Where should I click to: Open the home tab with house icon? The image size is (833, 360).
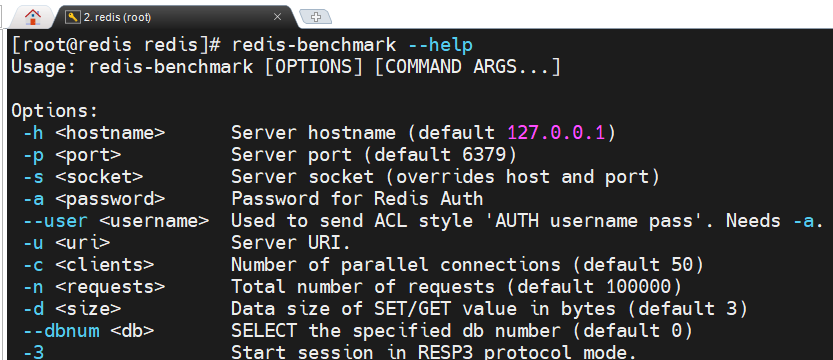pos(33,17)
